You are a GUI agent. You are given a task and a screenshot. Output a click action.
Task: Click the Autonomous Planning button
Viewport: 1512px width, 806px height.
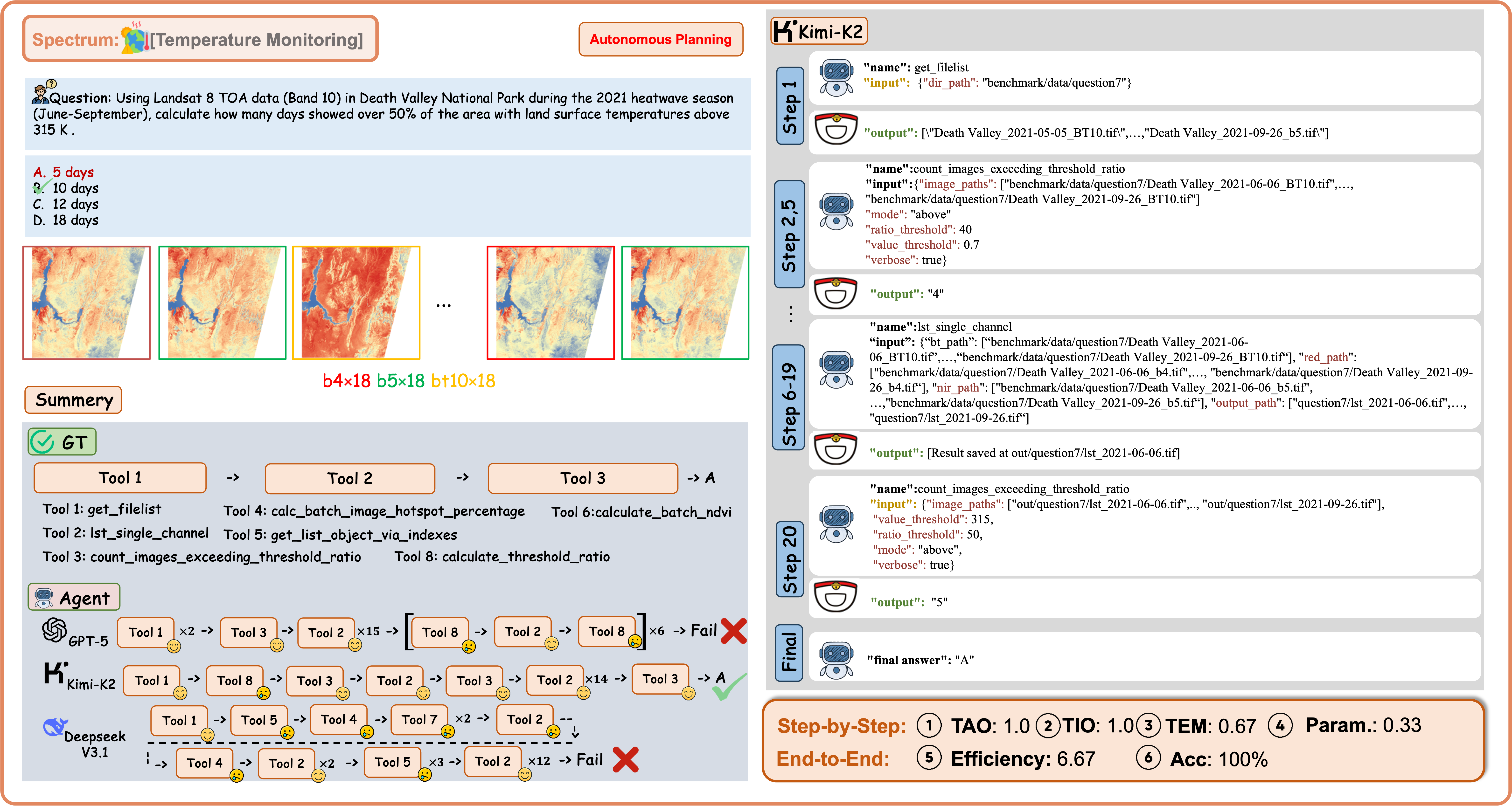(660, 39)
